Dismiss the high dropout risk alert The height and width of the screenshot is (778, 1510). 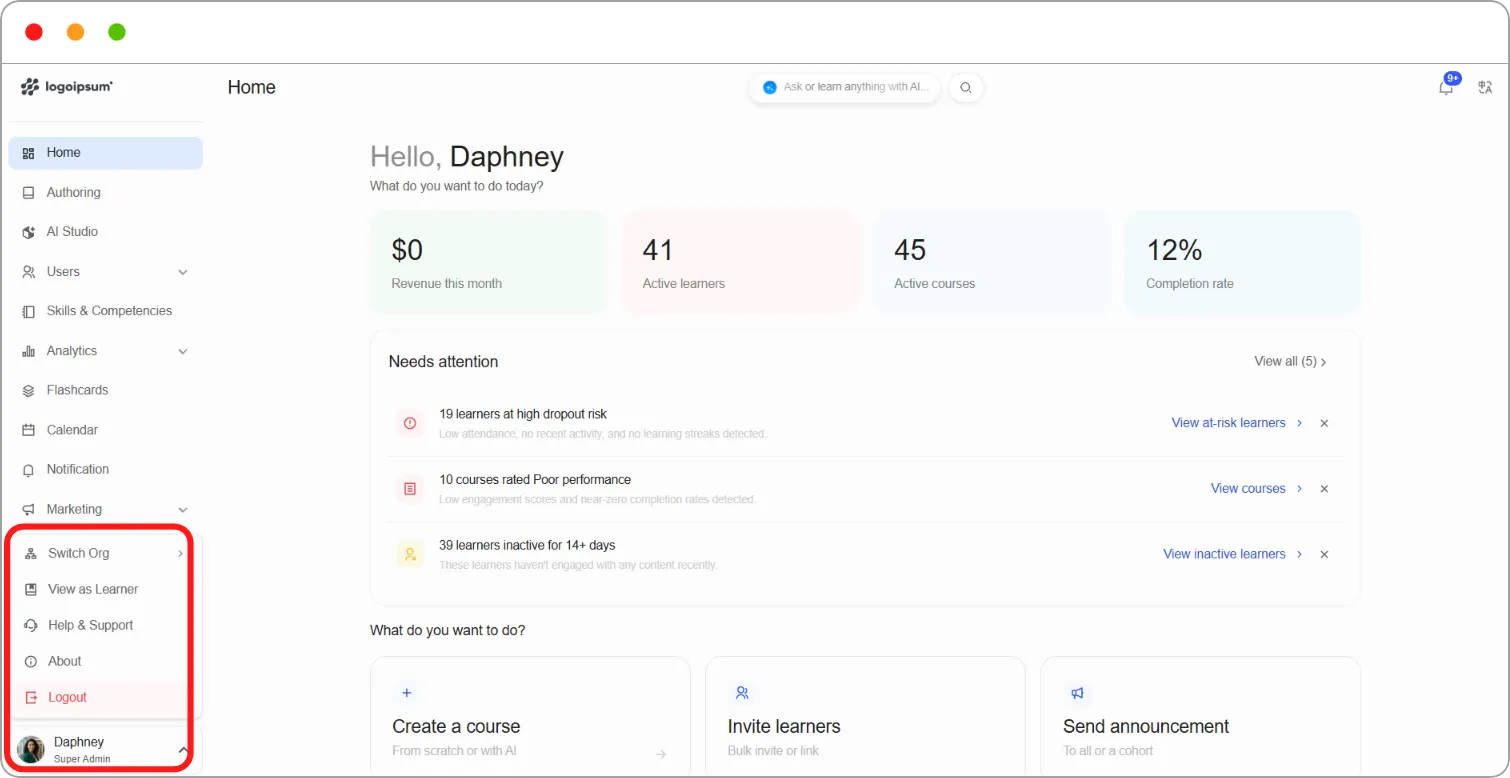[1324, 423]
